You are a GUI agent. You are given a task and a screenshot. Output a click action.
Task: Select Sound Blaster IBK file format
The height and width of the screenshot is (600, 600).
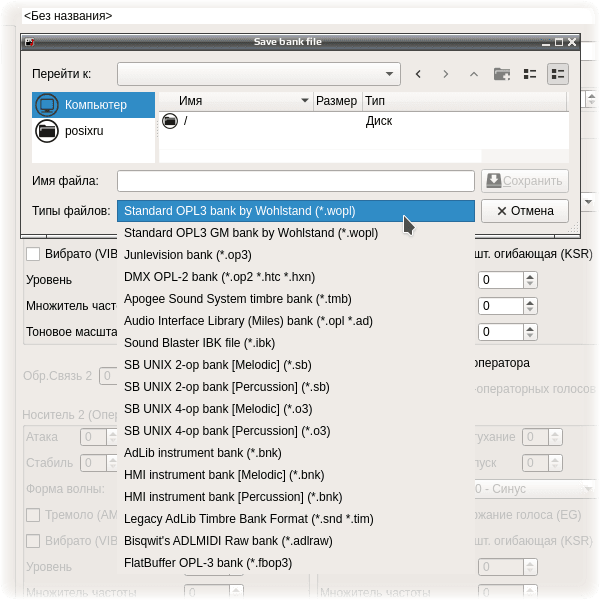(x=296, y=343)
